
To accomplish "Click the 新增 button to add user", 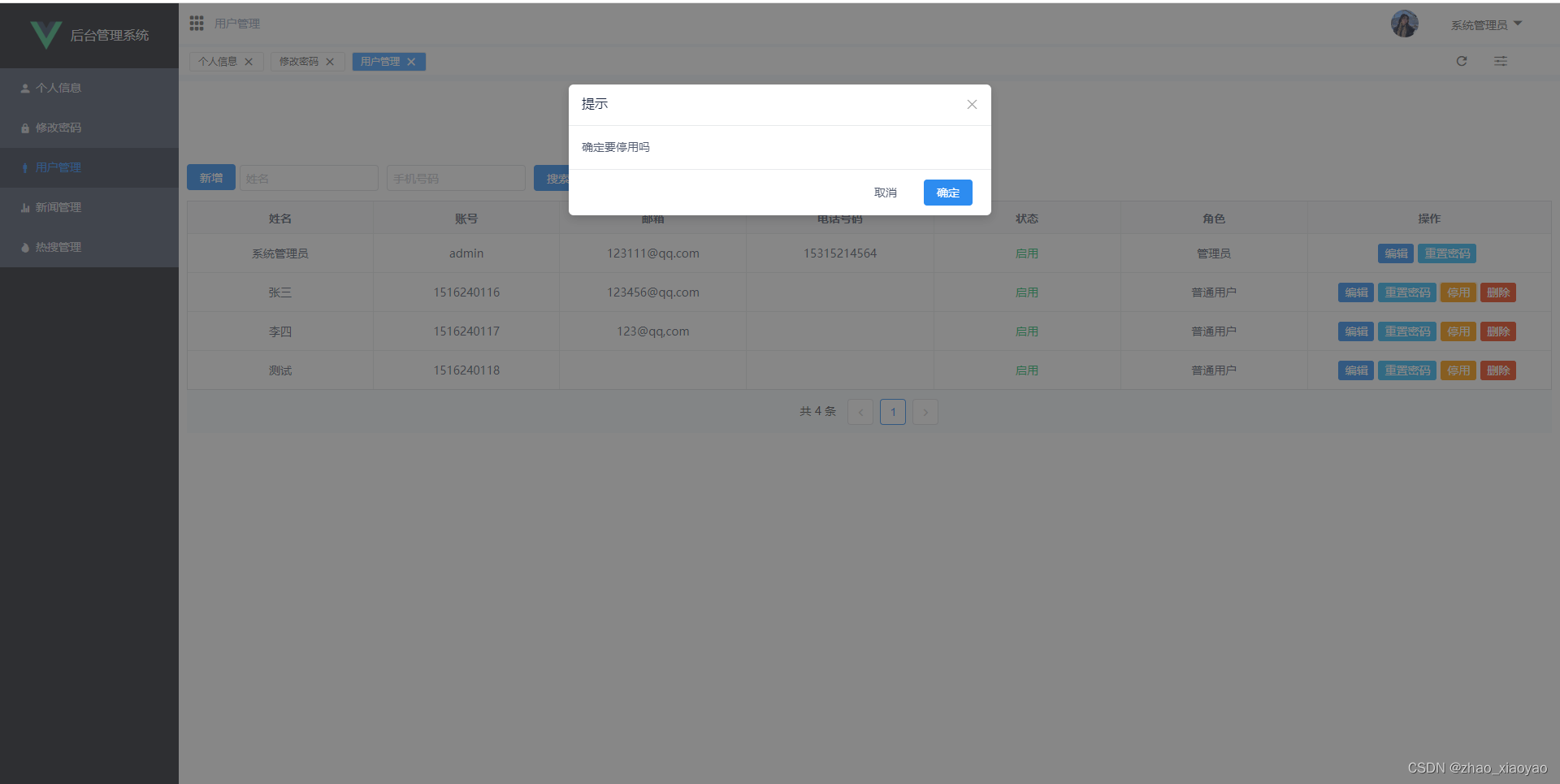I will [210, 177].
